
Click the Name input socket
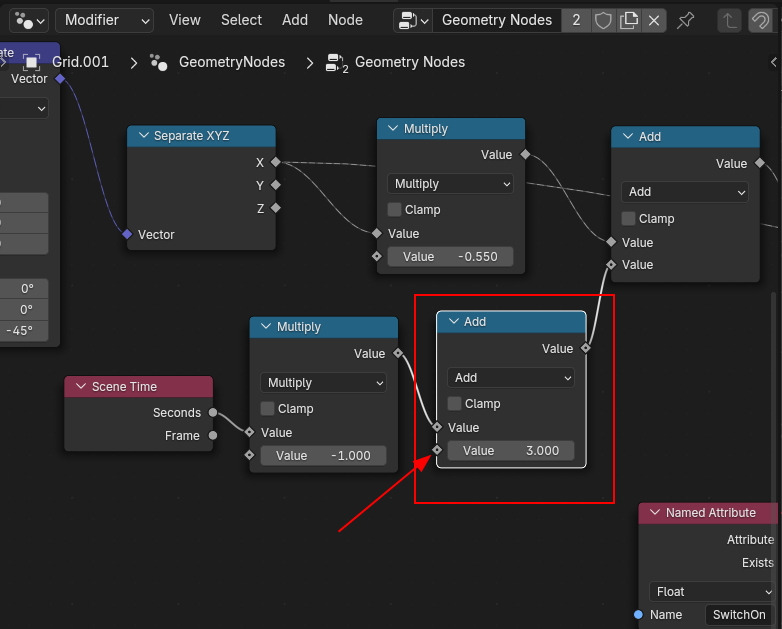(638, 615)
